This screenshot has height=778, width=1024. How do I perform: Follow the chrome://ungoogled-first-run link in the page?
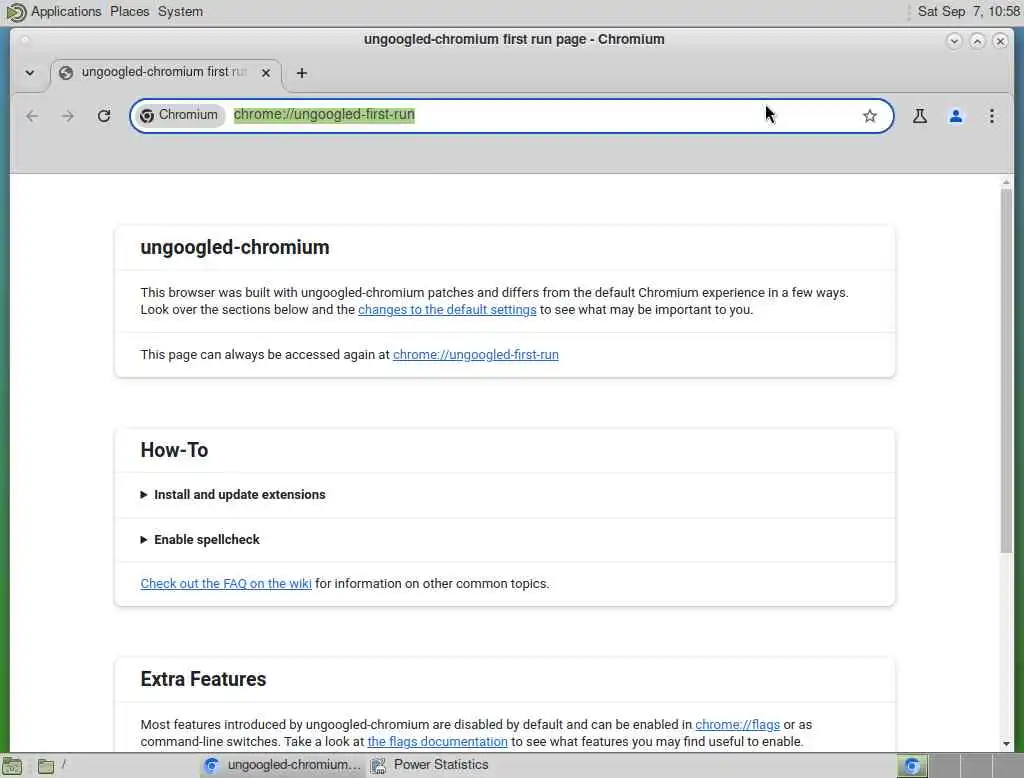tap(475, 355)
